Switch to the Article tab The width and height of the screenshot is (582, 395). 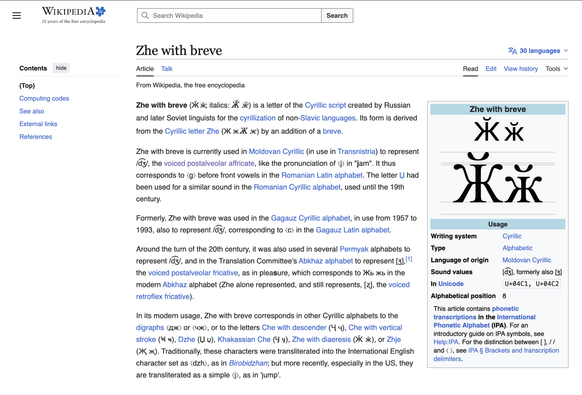[x=145, y=69]
